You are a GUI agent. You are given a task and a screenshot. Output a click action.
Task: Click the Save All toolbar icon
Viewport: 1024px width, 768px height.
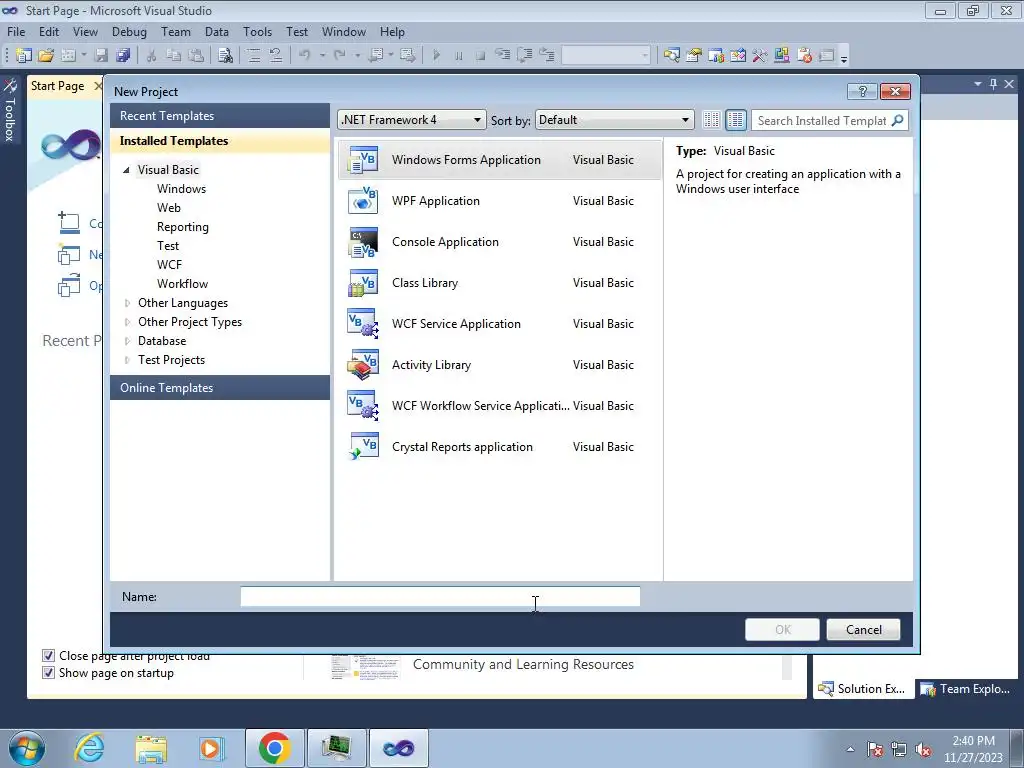(123, 56)
